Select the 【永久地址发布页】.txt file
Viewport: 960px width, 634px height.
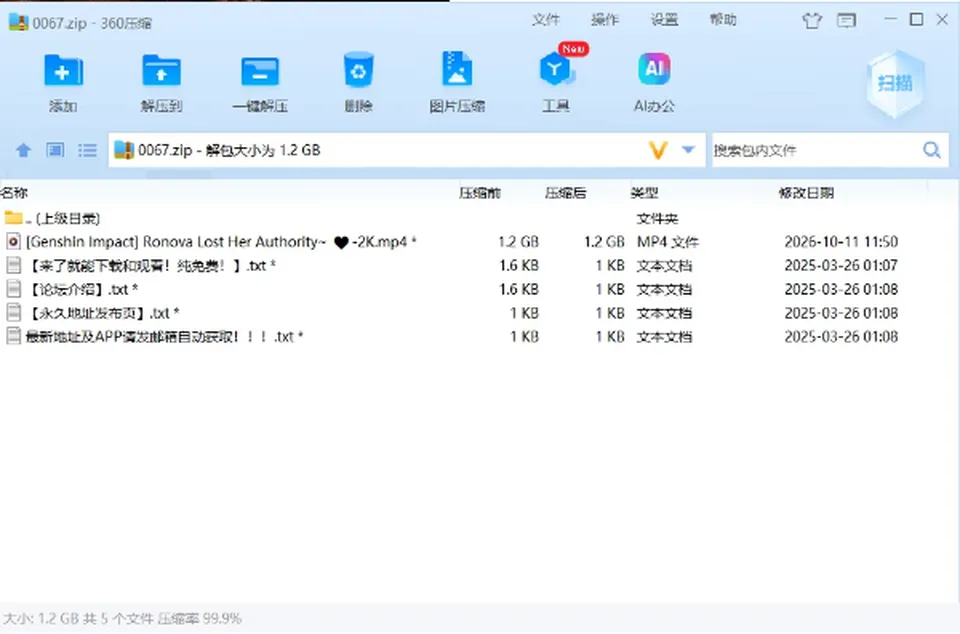480,313
